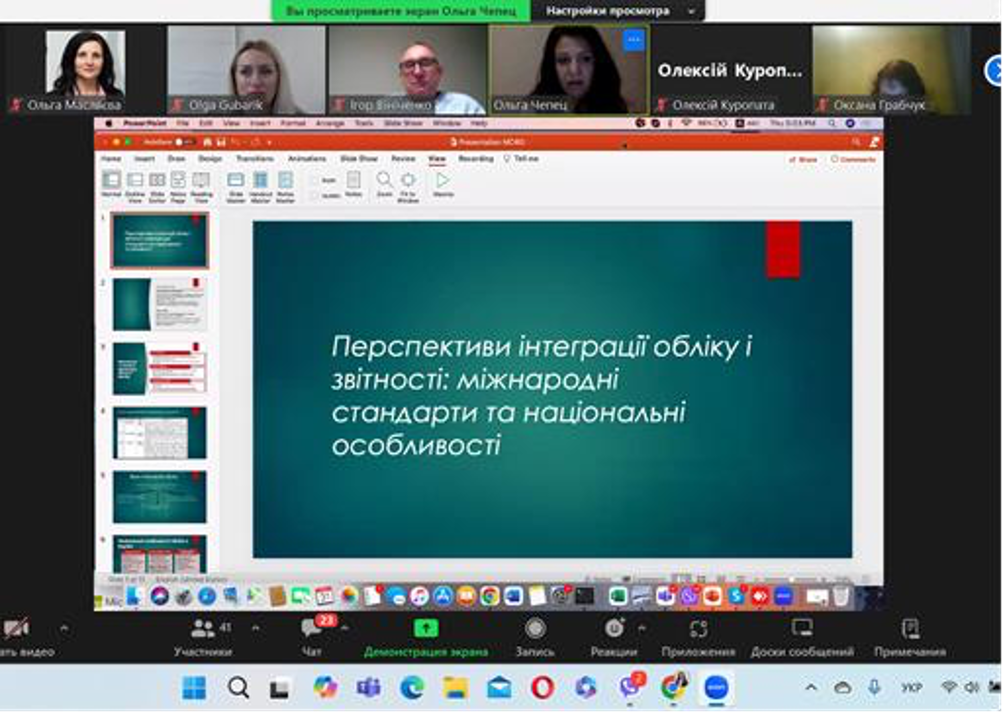Select Олексій Куропата's participant tile
1004x714 pixels.
(730, 70)
